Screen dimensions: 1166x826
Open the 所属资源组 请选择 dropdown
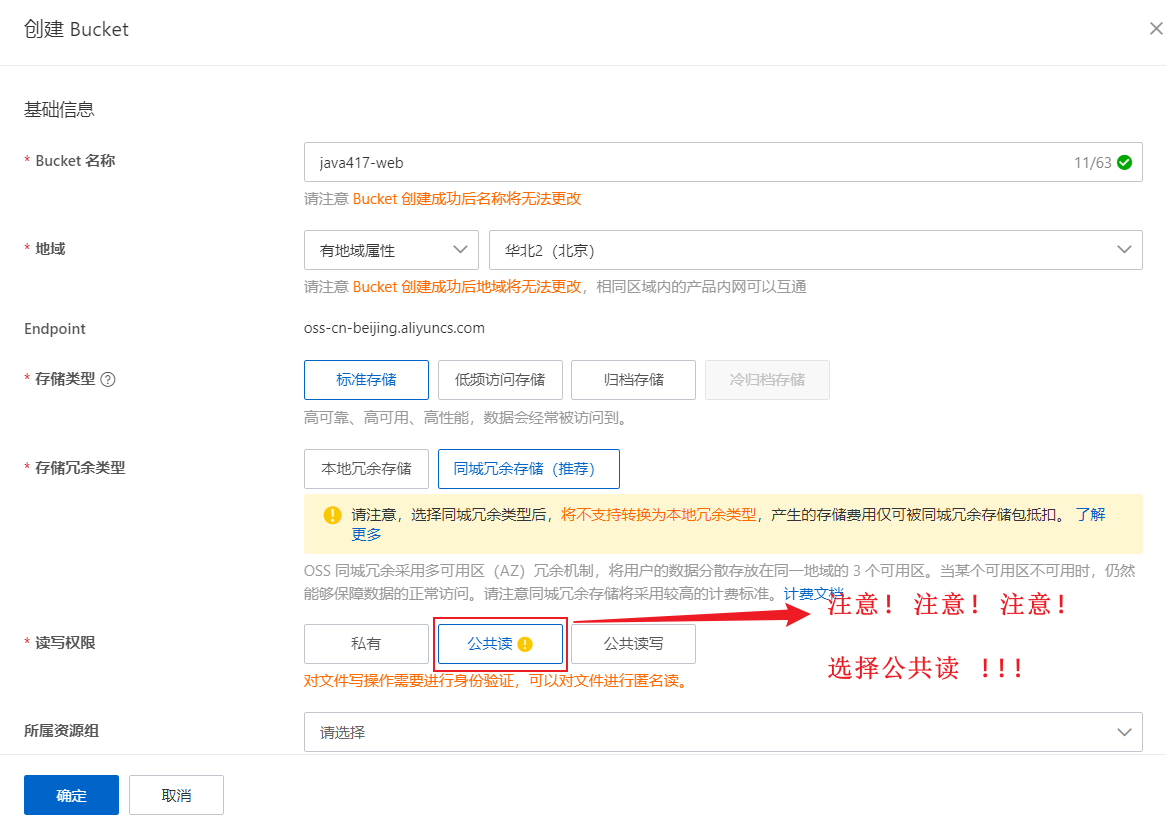723,732
